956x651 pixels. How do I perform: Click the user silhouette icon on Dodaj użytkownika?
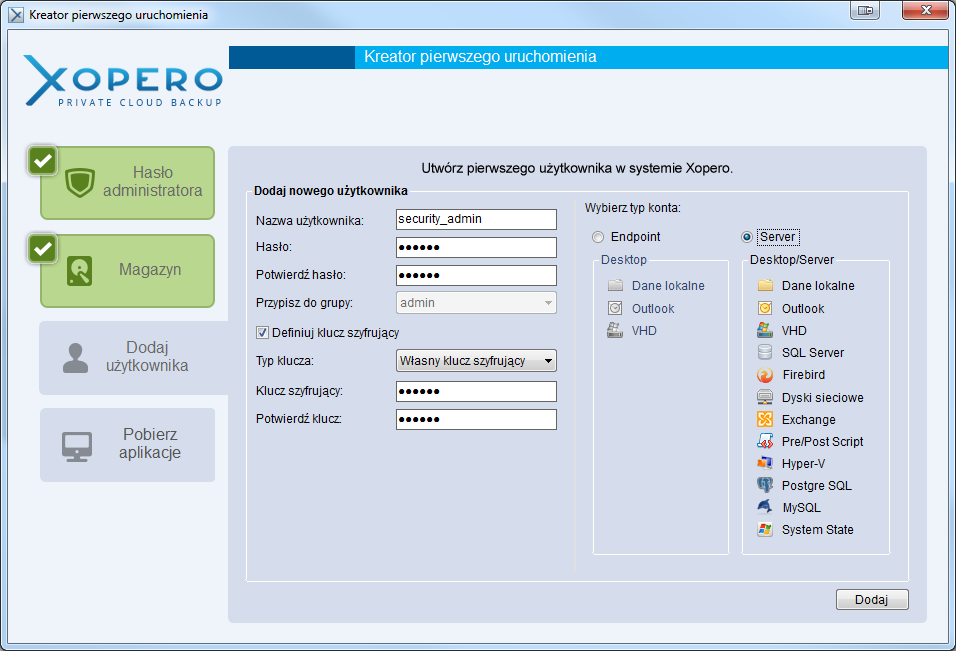[x=76, y=358]
